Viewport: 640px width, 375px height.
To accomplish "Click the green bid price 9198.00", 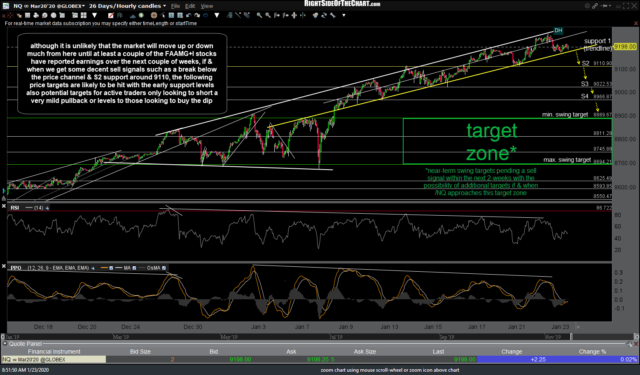I will pos(240,359).
